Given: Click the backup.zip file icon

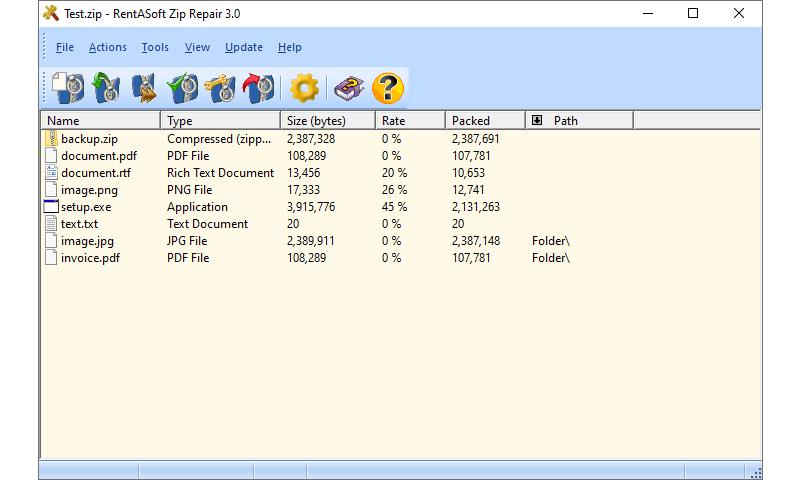Looking at the screenshot, I should point(52,138).
